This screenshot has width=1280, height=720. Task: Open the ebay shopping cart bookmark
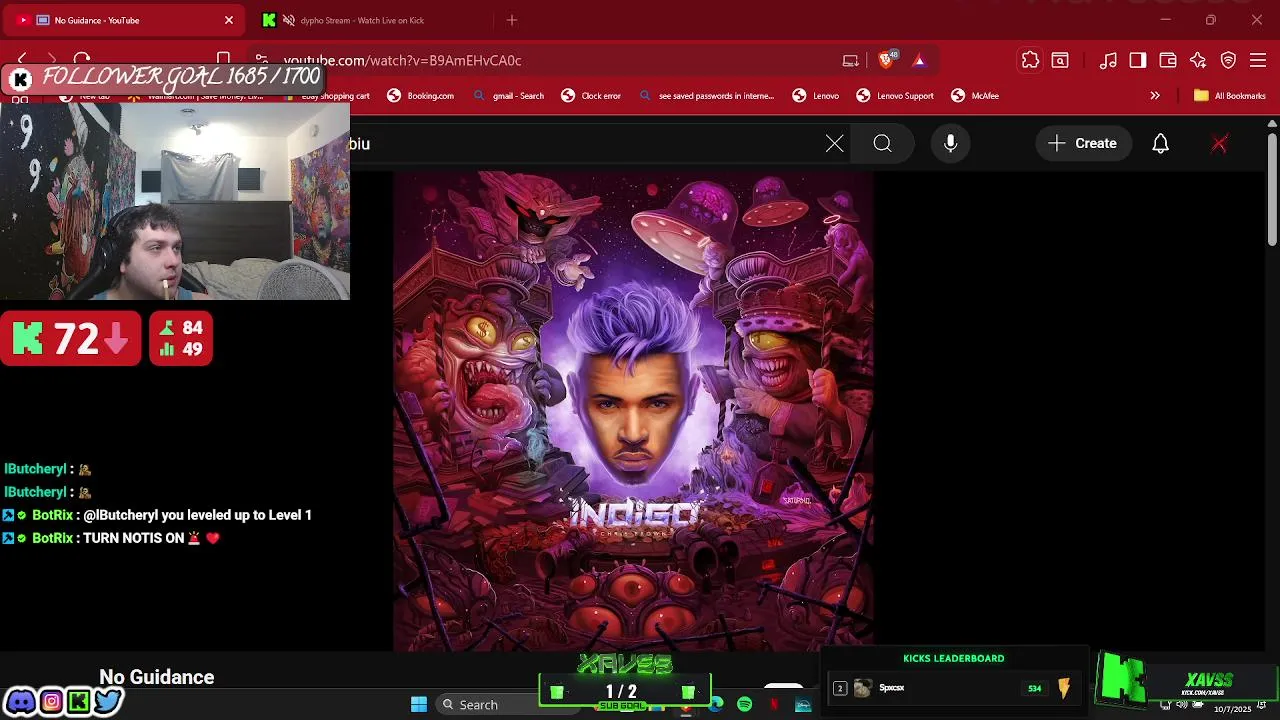click(328, 96)
